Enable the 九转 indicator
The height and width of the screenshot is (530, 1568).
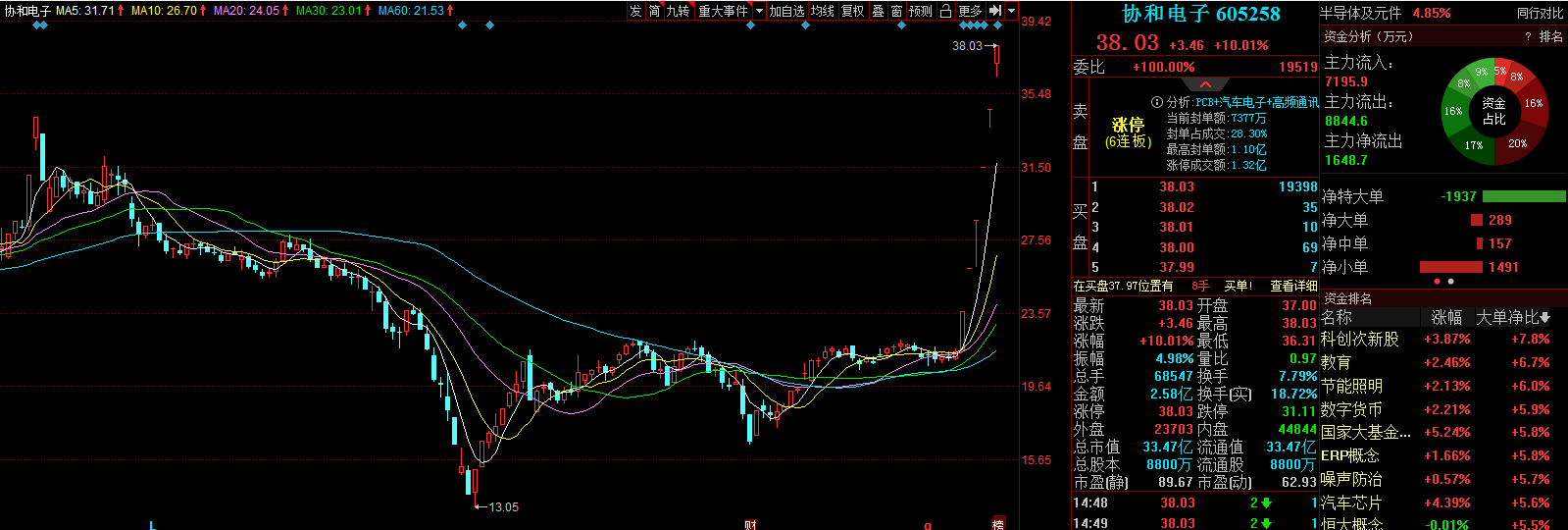click(x=679, y=11)
